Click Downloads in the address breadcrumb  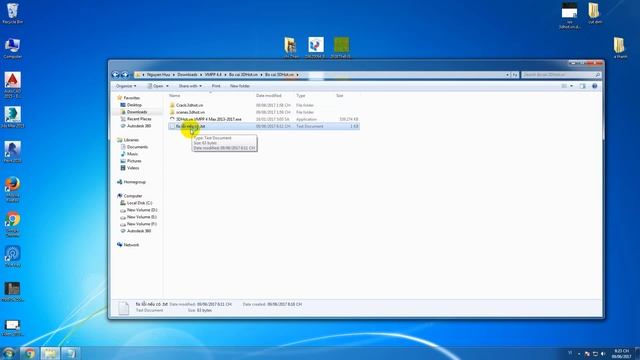point(187,75)
